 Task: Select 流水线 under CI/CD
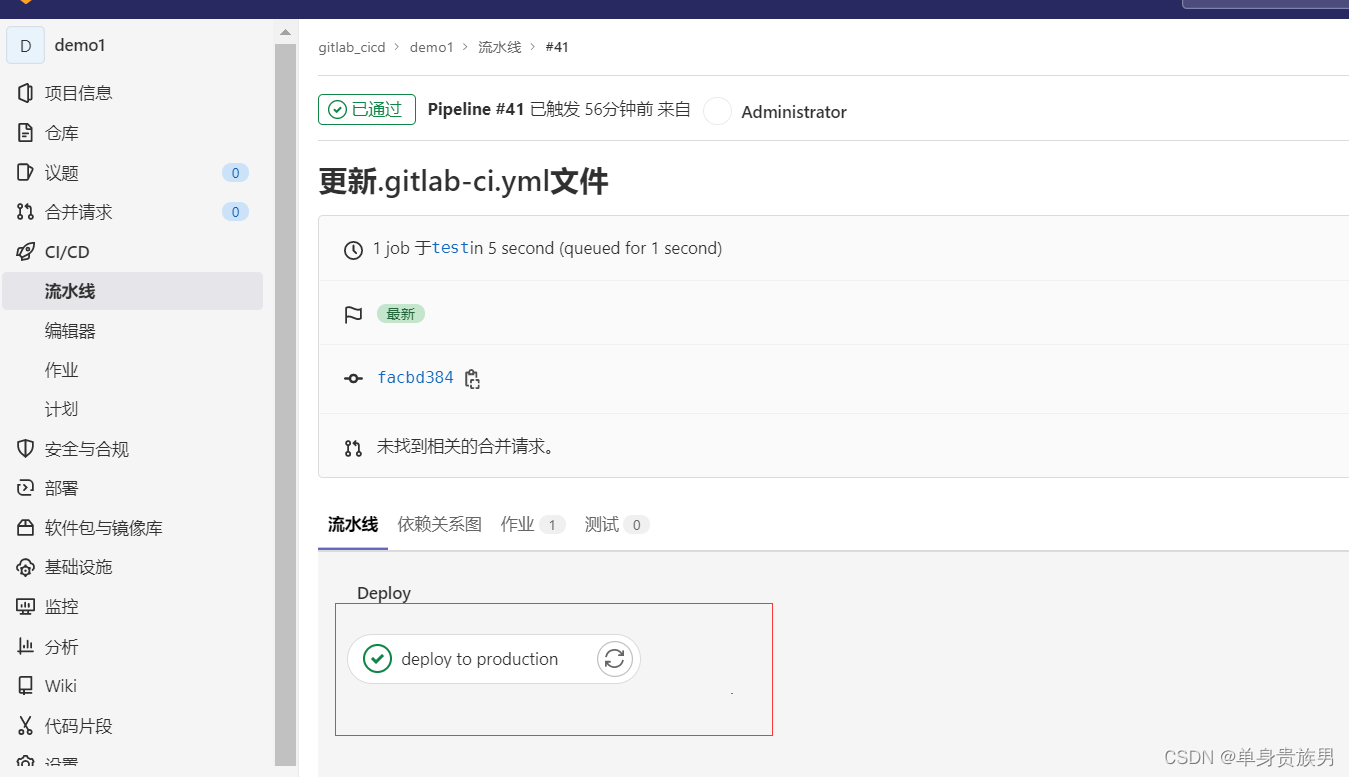click(132, 291)
